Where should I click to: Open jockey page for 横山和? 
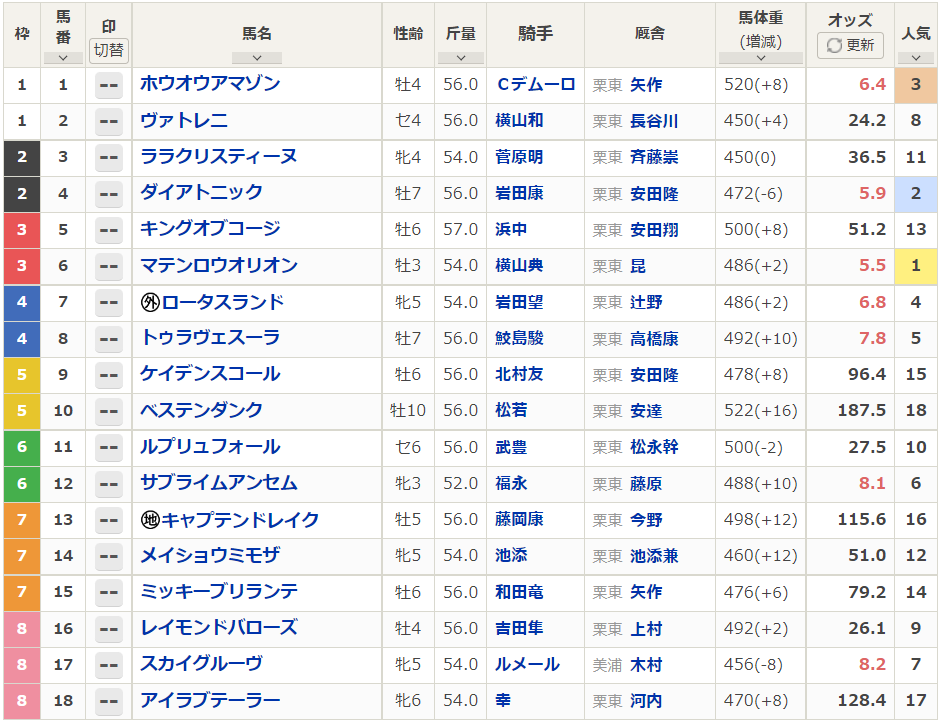coord(519,121)
